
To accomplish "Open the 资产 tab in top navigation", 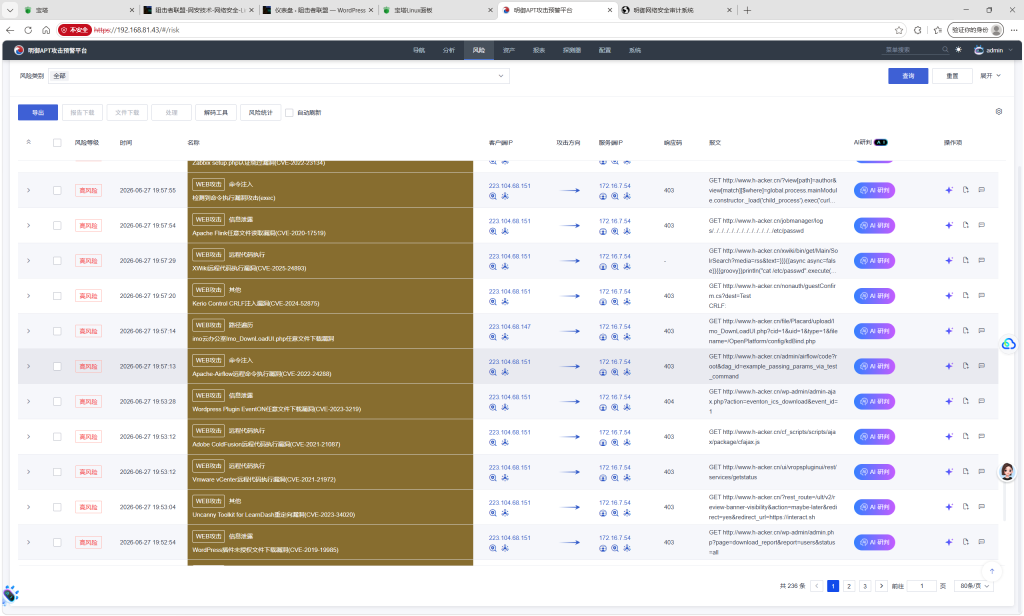I will point(509,50).
